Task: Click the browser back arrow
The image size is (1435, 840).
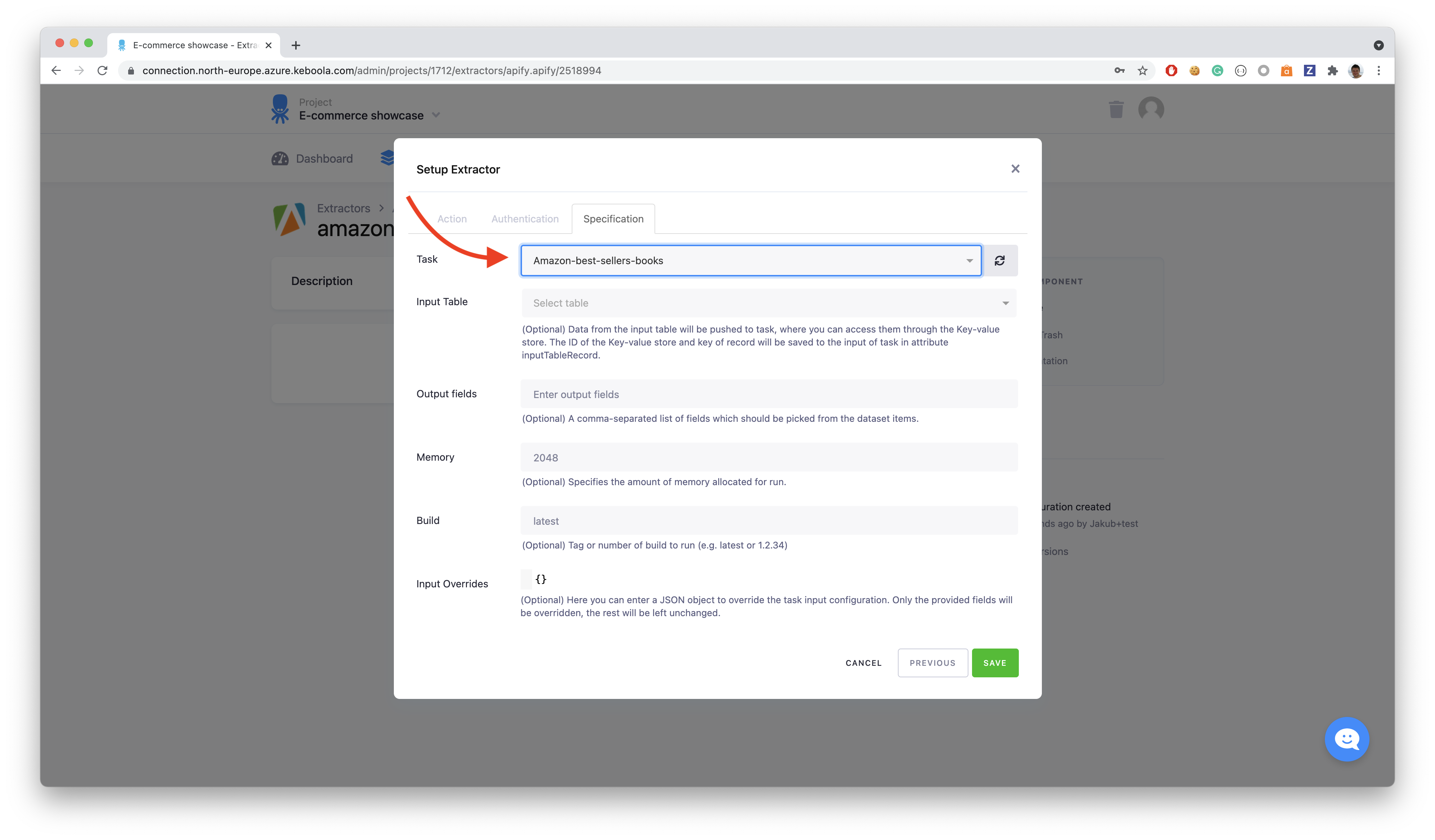Action: pyautogui.click(x=56, y=71)
